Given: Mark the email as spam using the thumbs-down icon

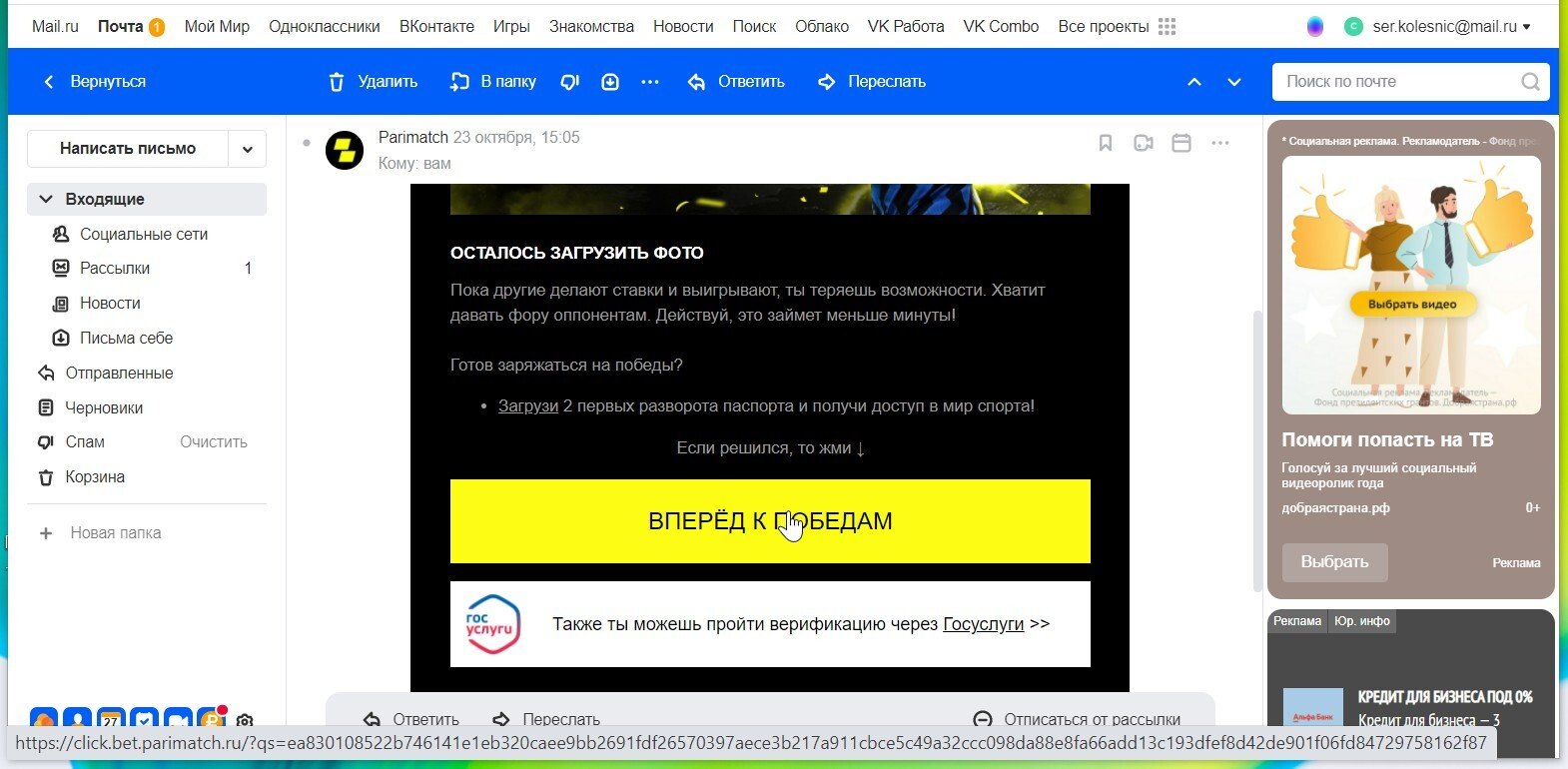Looking at the screenshot, I should point(569,82).
